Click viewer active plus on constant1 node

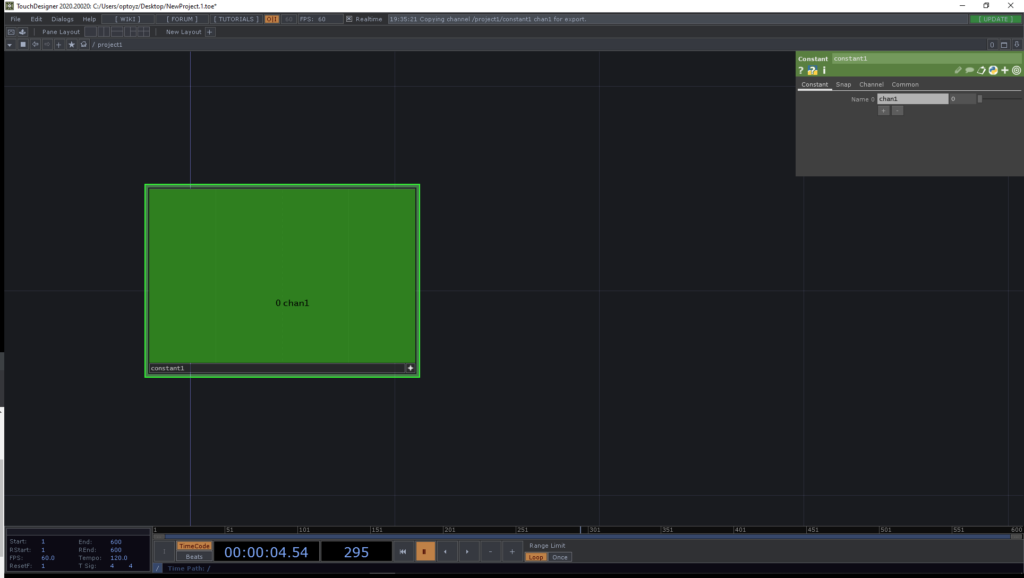click(410, 368)
